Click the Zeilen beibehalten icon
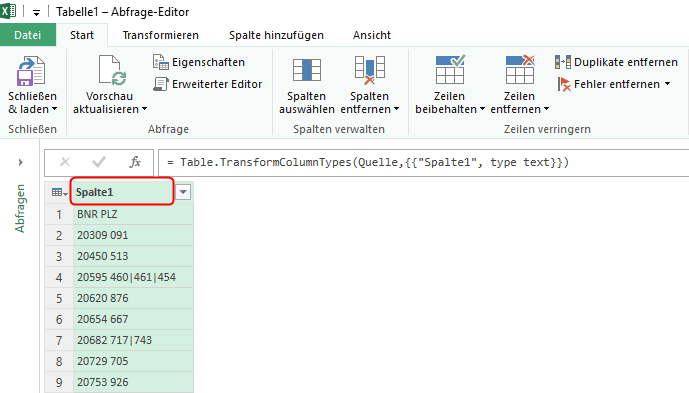 450,70
